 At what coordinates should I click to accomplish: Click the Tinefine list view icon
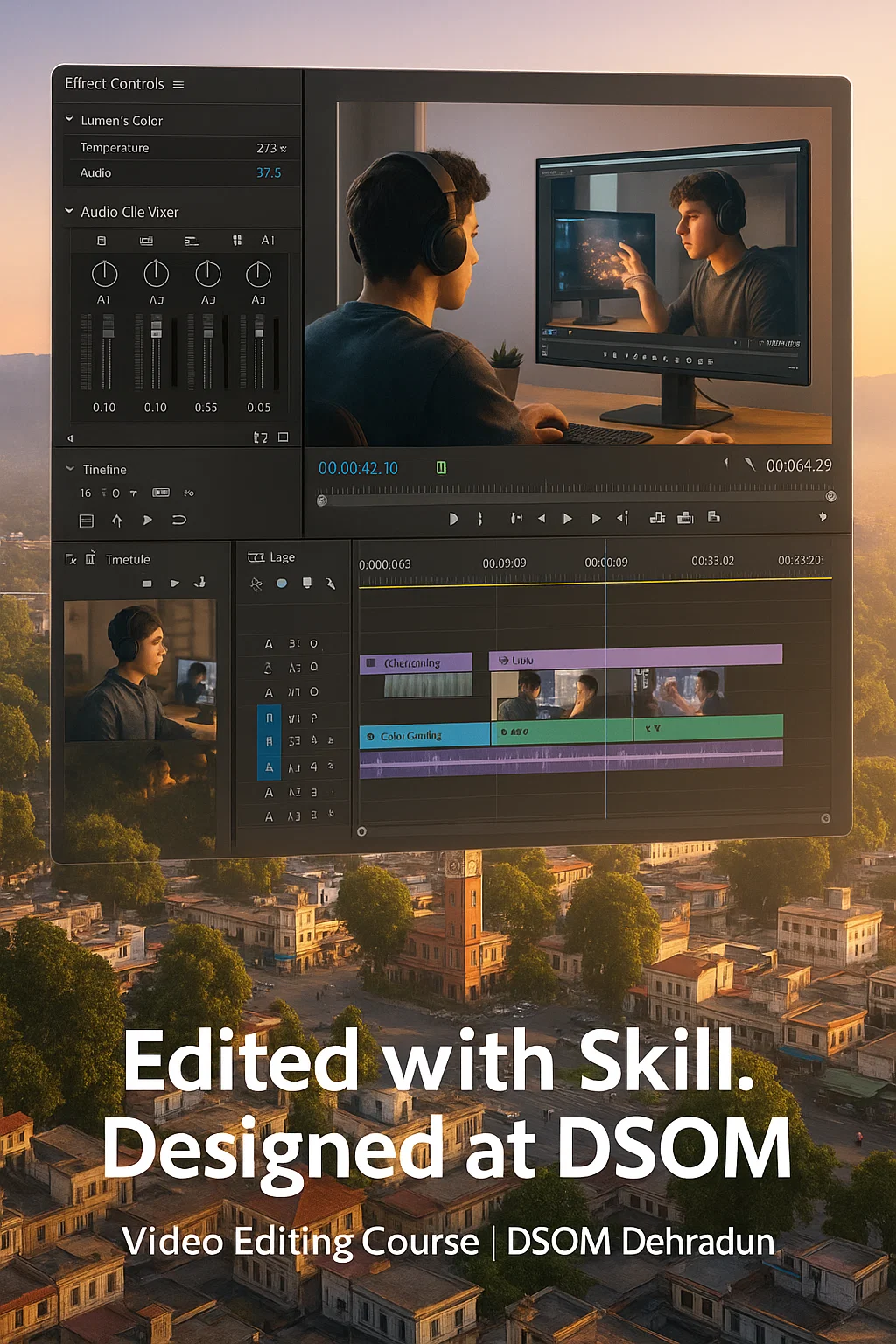coord(87,521)
